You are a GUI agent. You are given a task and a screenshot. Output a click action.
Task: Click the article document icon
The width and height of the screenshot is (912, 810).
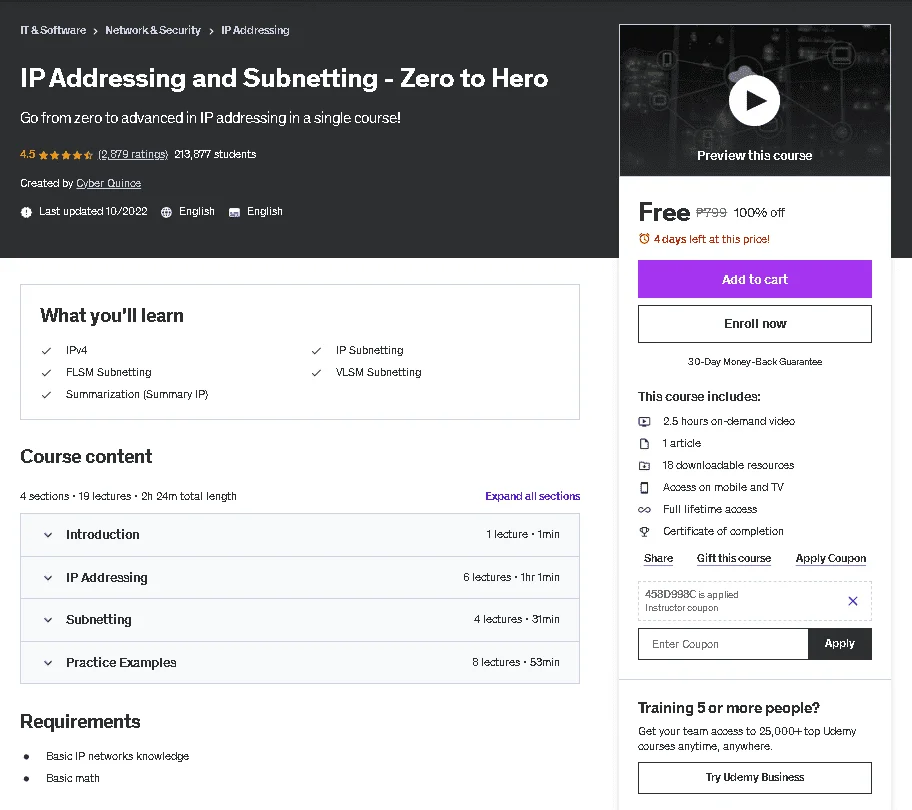coord(644,444)
